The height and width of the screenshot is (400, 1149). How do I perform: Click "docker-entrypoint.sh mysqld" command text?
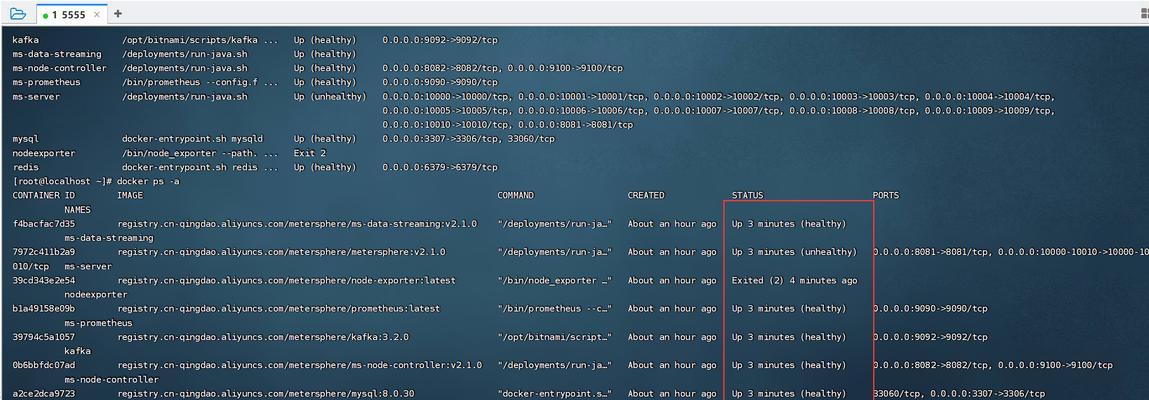point(192,138)
